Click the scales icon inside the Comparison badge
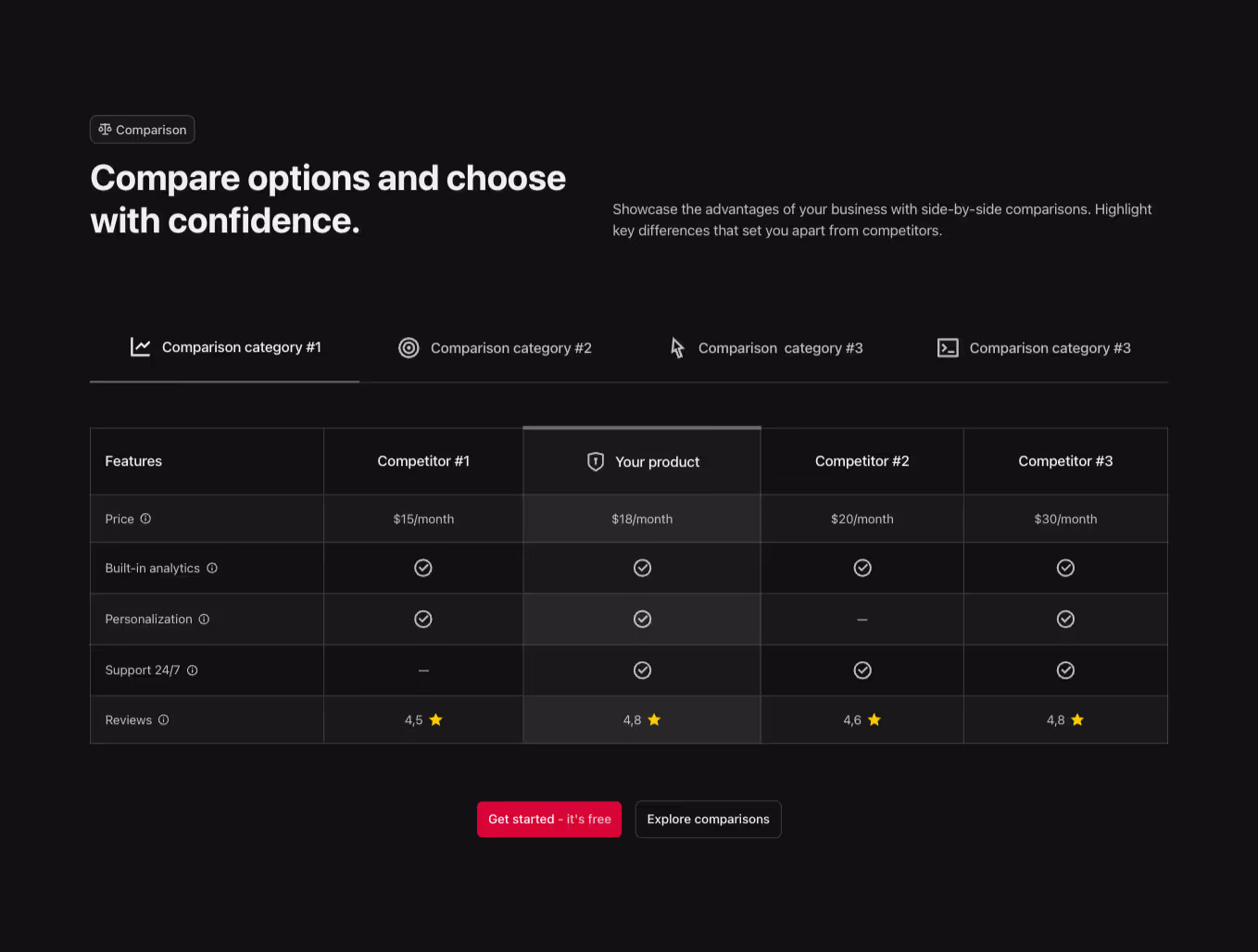Screen dimensions: 1258x952 point(105,129)
